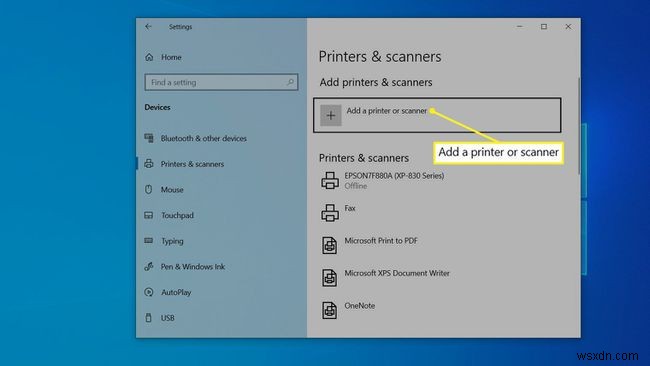Click the EPSON printer device icon
Image resolution: width=650 pixels, height=366 pixels.
(x=330, y=181)
